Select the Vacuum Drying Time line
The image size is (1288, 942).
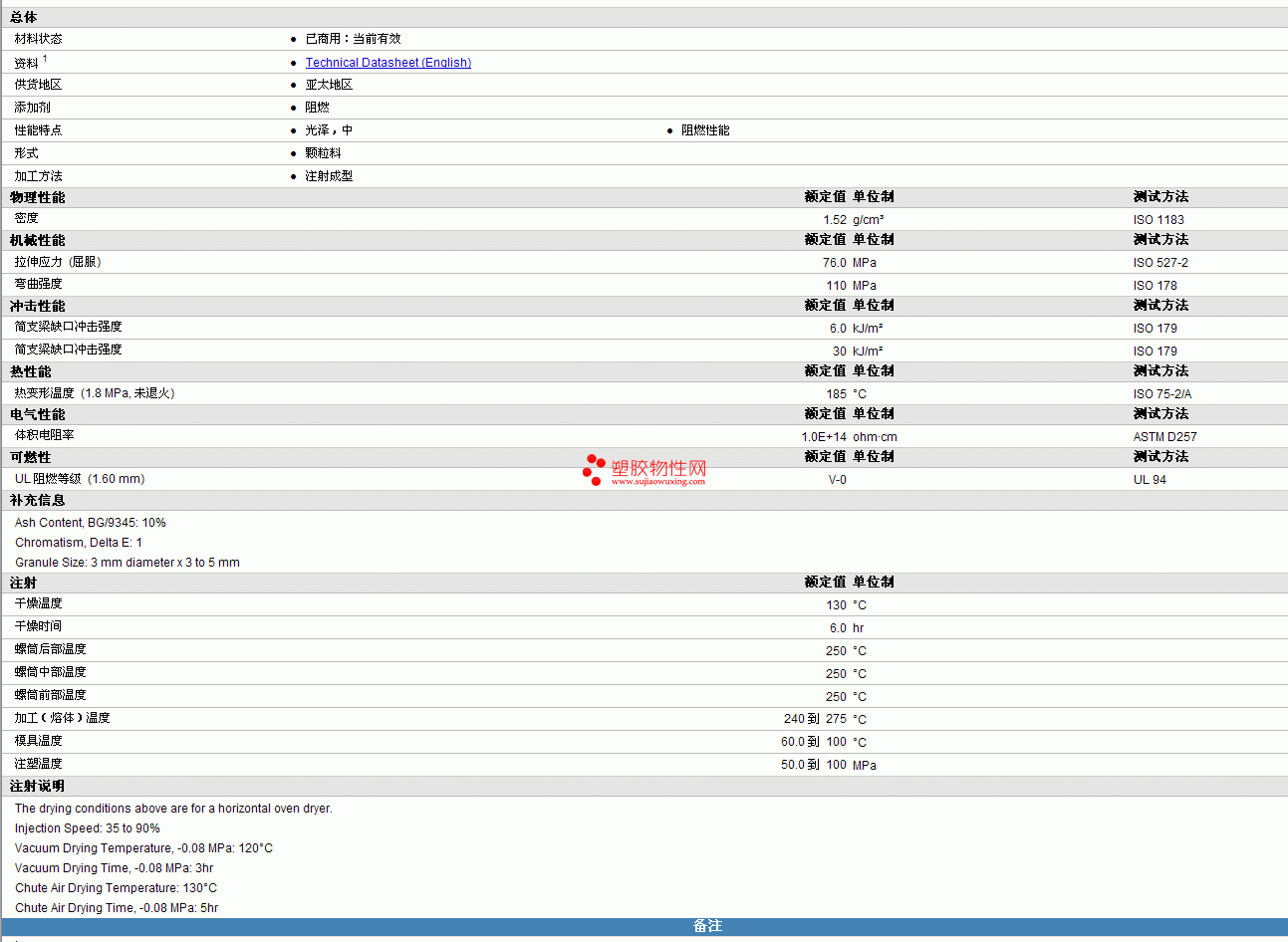point(114,868)
